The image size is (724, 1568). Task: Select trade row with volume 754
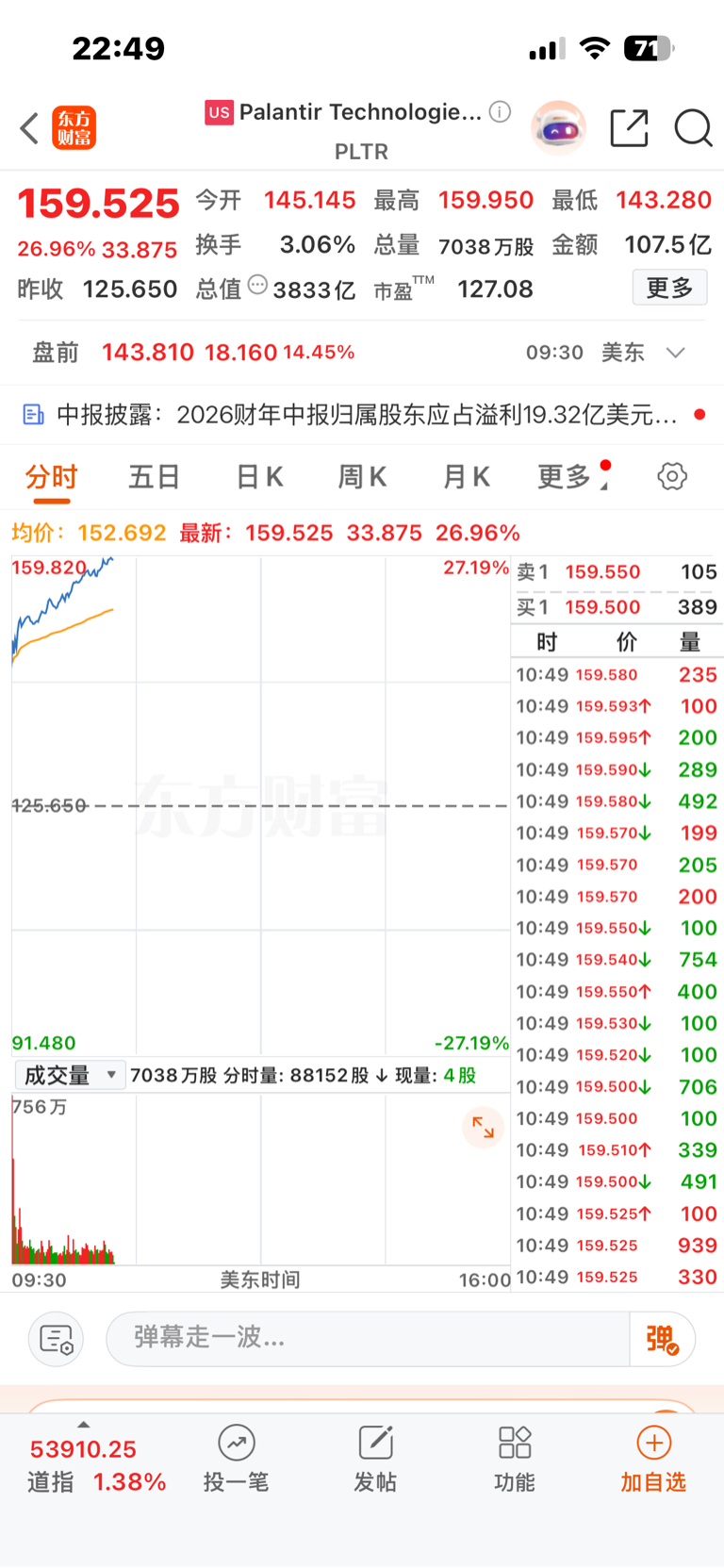(x=617, y=960)
